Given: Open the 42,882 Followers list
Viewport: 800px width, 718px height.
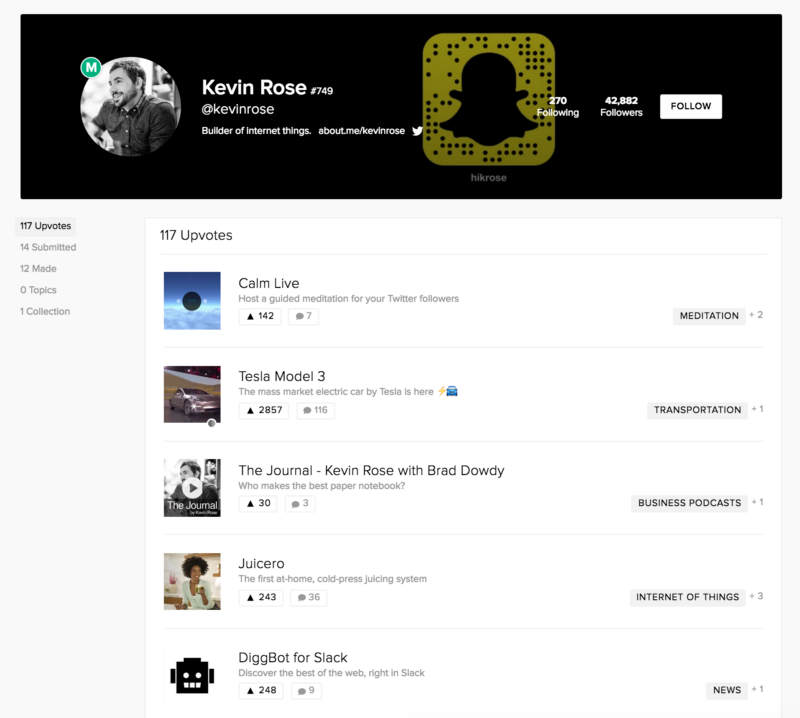Looking at the screenshot, I should click(x=621, y=106).
